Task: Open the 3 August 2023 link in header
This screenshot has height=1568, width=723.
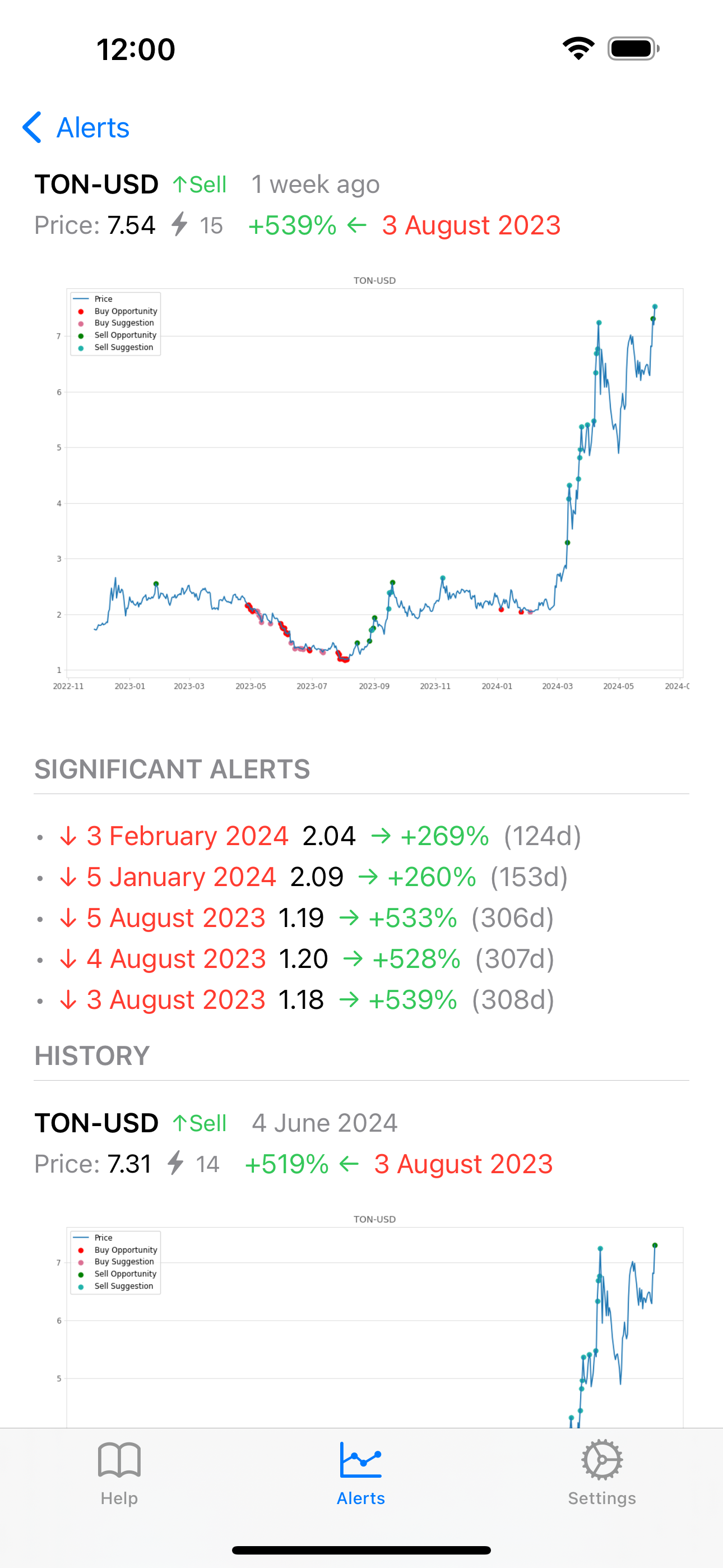Action: pos(471,225)
